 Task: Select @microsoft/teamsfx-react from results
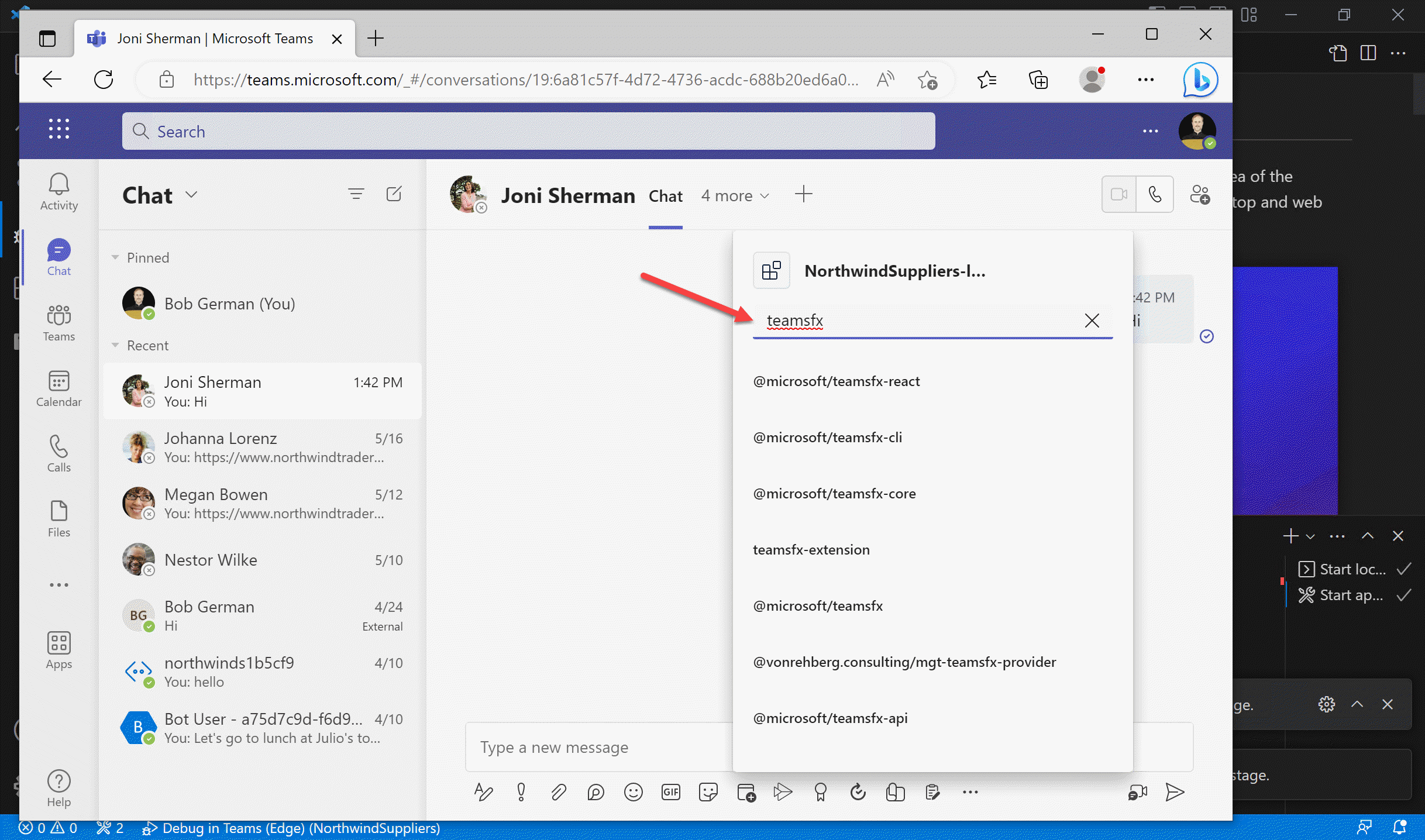tap(836, 380)
